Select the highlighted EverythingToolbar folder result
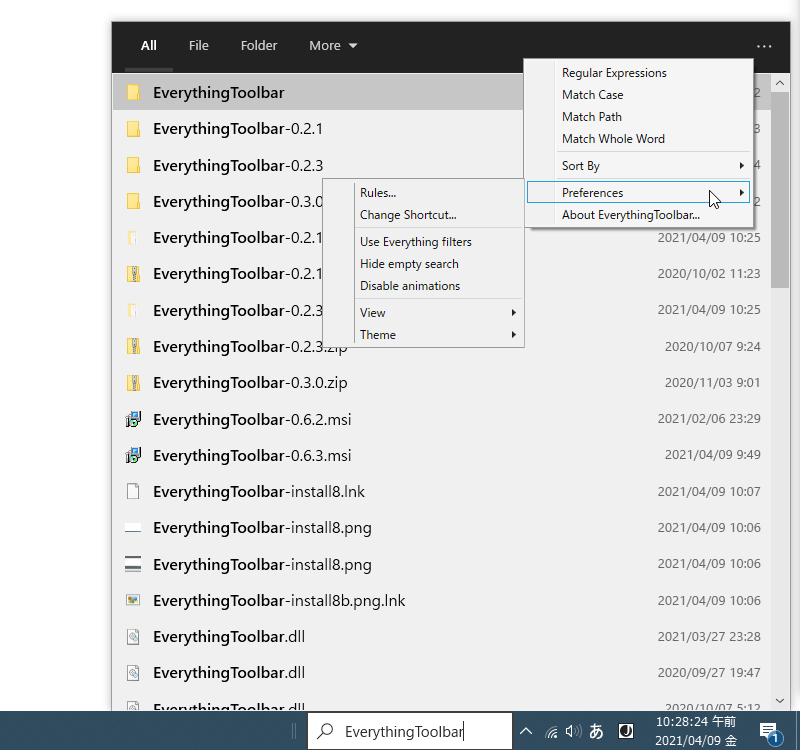Image resolution: width=800 pixels, height=750 pixels. point(318,92)
